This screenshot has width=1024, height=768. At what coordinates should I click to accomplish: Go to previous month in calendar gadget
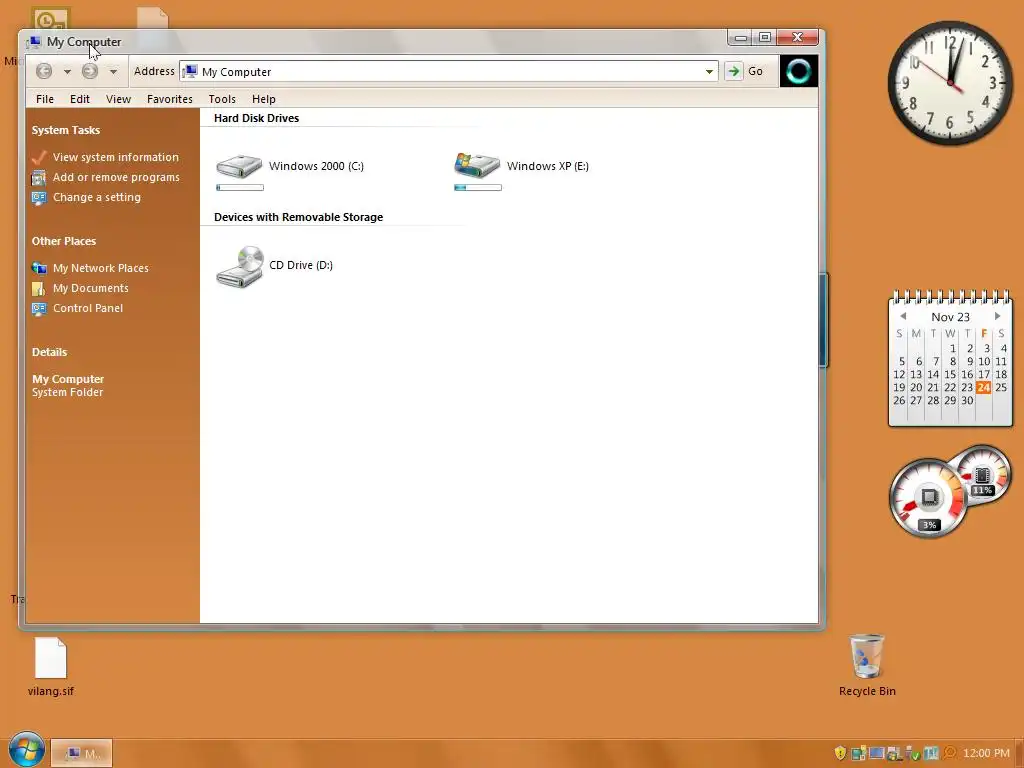[x=903, y=316]
